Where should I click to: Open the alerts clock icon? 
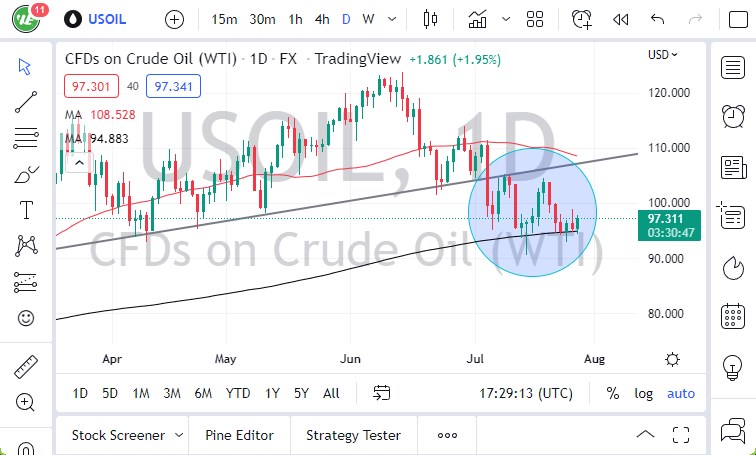[581, 19]
